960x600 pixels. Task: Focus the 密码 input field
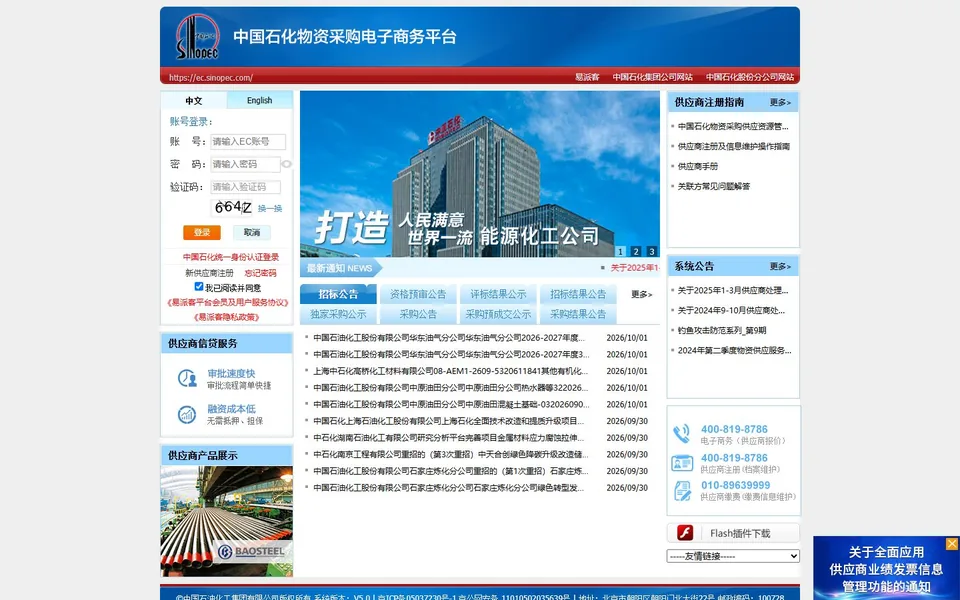(245, 164)
